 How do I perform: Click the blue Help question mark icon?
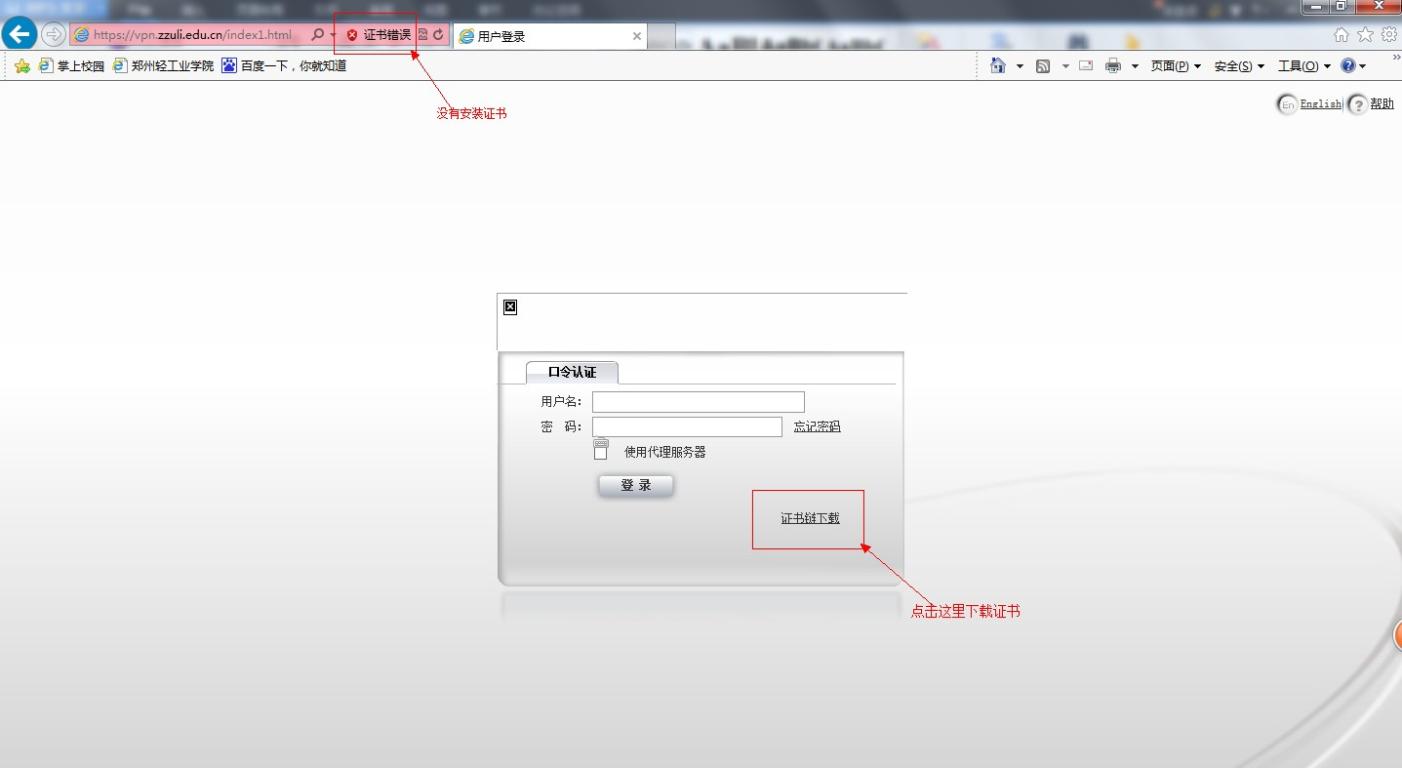coord(1348,66)
